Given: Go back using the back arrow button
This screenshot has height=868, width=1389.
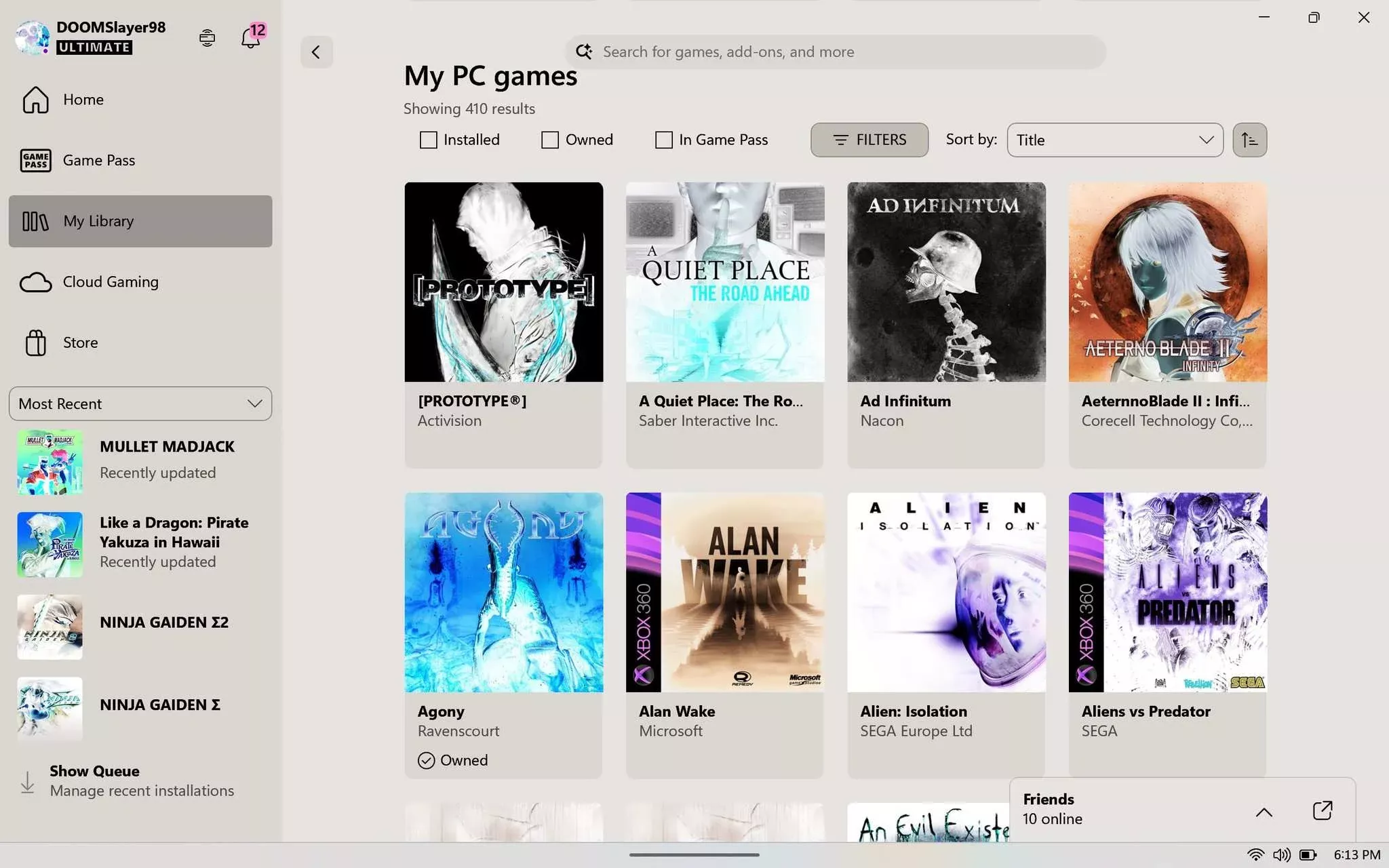Looking at the screenshot, I should pyautogui.click(x=316, y=52).
